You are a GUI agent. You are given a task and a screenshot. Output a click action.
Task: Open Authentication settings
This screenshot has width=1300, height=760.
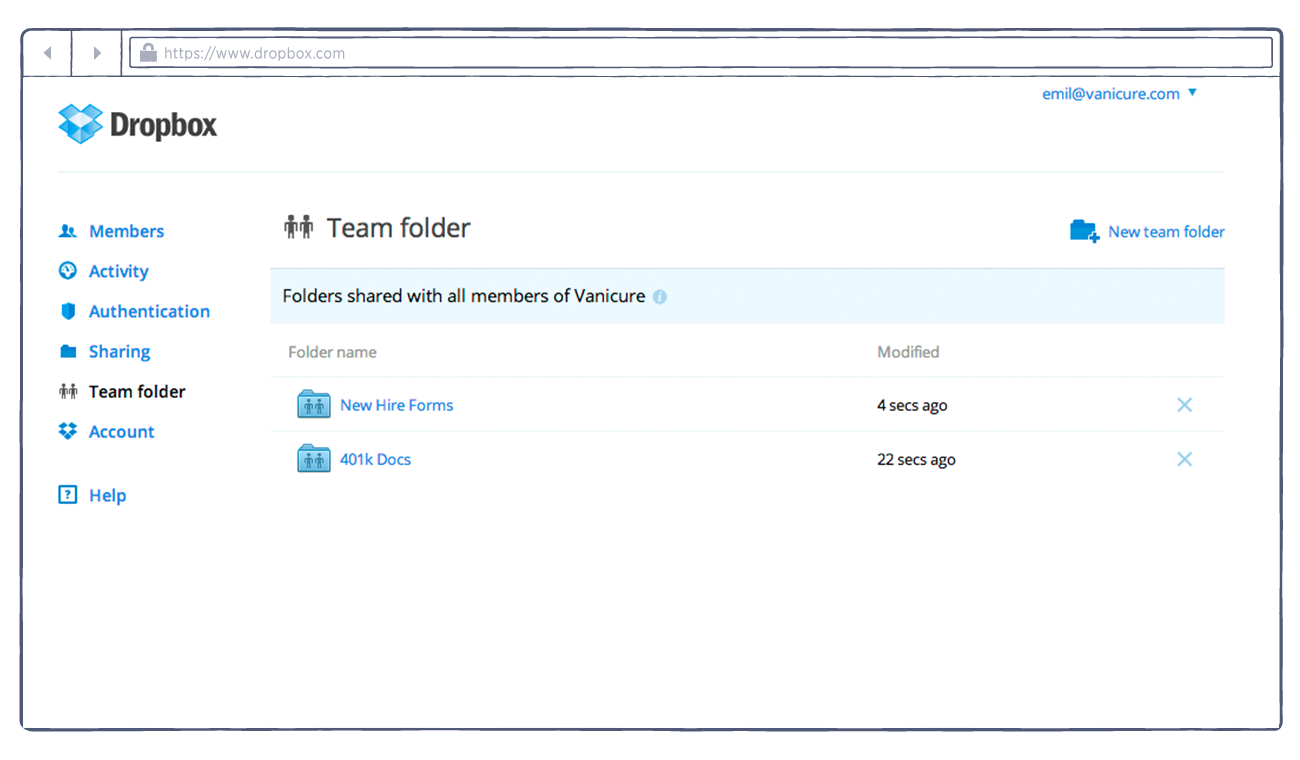(149, 311)
